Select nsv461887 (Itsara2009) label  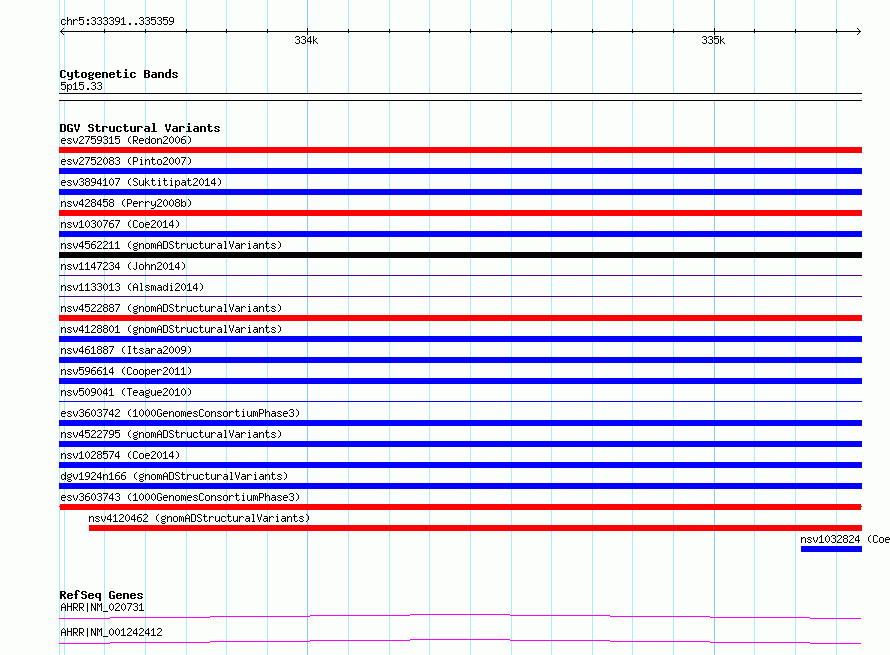coord(126,350)
